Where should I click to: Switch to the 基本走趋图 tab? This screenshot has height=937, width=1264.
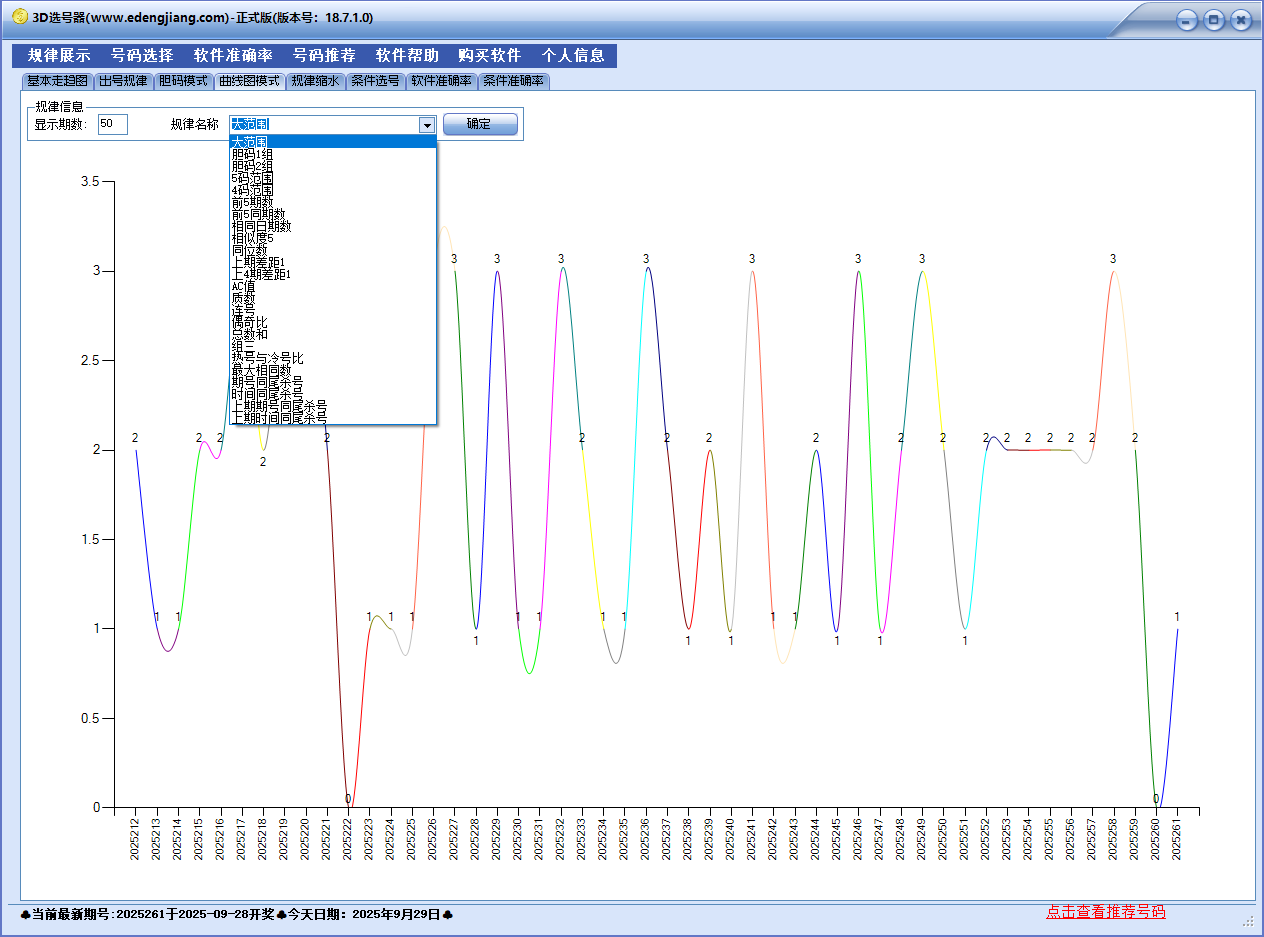(x=57, y=81)
